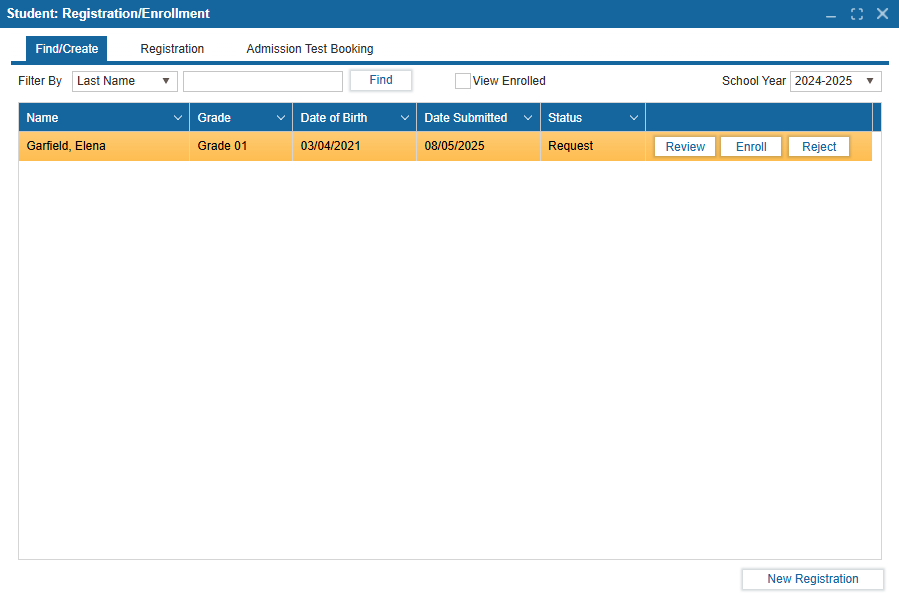Open the Date Submitted column chevron
The image size is (899, 595).
(528, 118)
